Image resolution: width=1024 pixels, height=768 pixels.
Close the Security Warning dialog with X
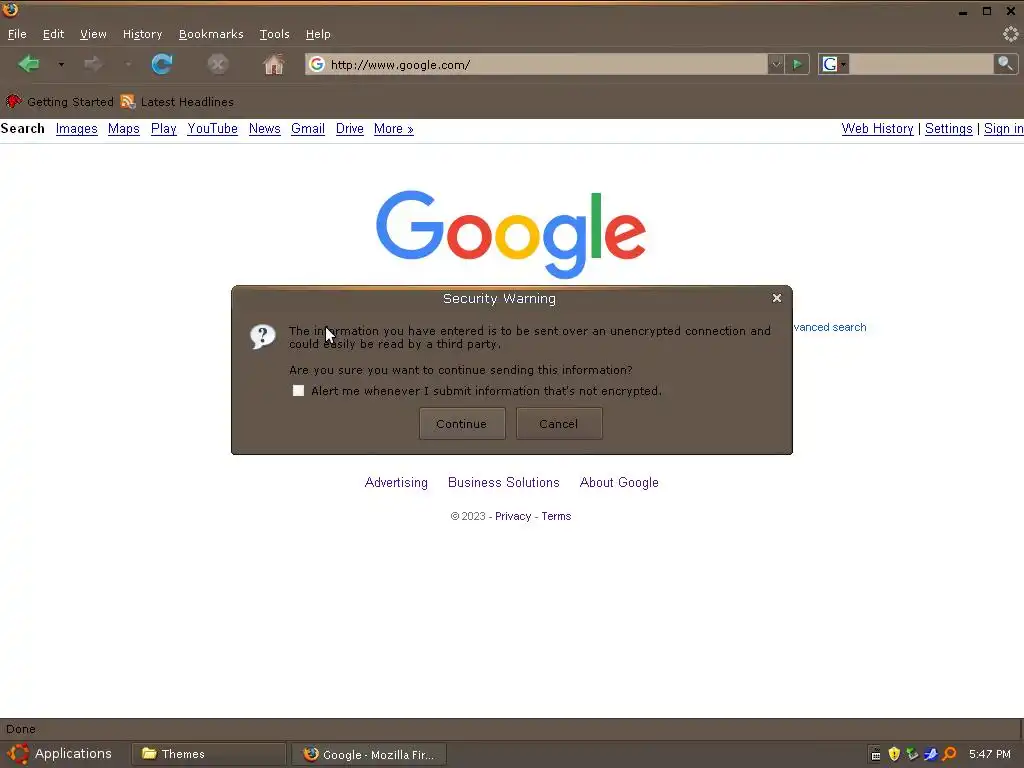[776, 298]
